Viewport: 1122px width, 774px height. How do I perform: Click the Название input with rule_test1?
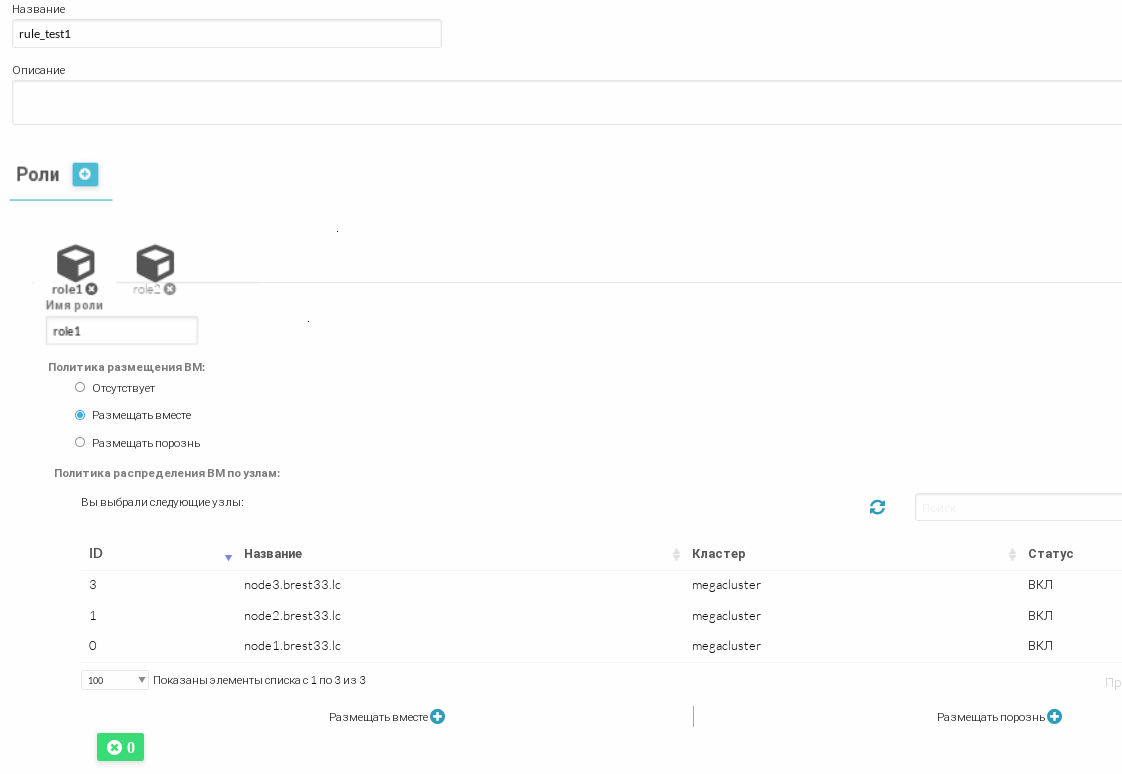[x=226, y=34]
